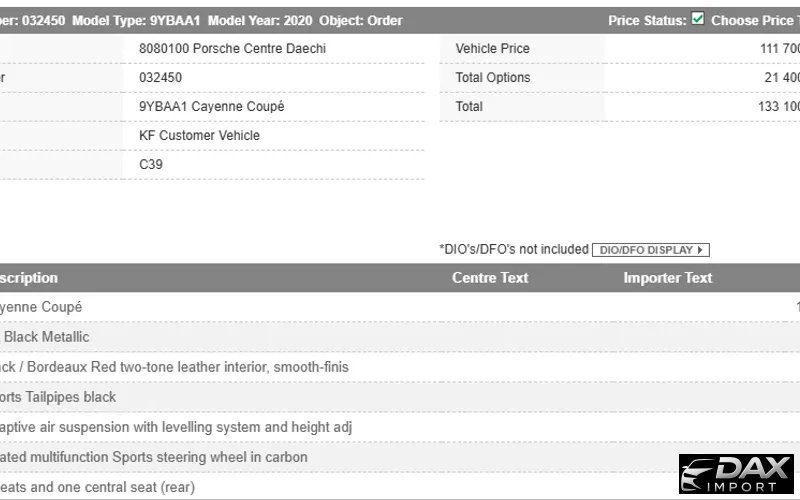
Task: Select the Centre Text column header
Action: [490, 278]
